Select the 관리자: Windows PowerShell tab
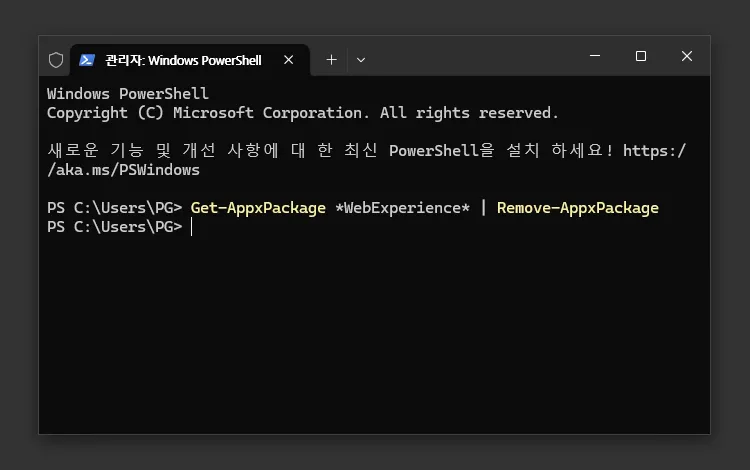 click(190, 60)
